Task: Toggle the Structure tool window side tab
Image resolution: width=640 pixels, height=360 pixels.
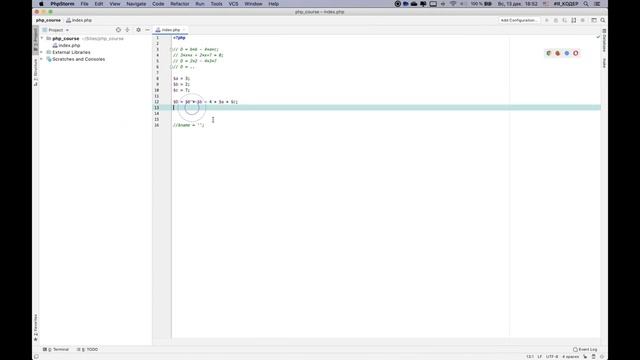Action: pos(36,72)
